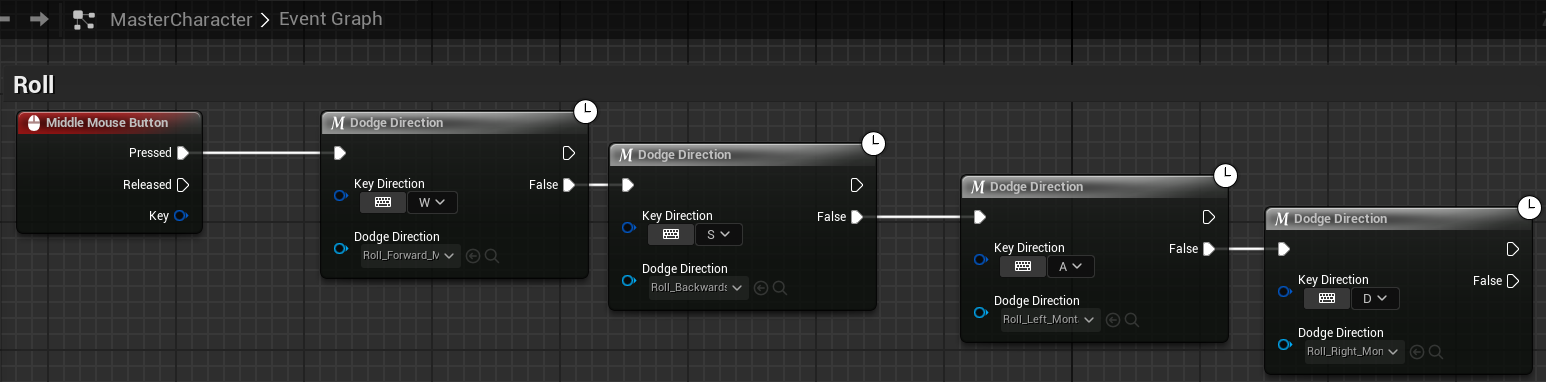Click the keyboard key selector button beside A
1546x382 pixels.
click(x=1022, y=266)
